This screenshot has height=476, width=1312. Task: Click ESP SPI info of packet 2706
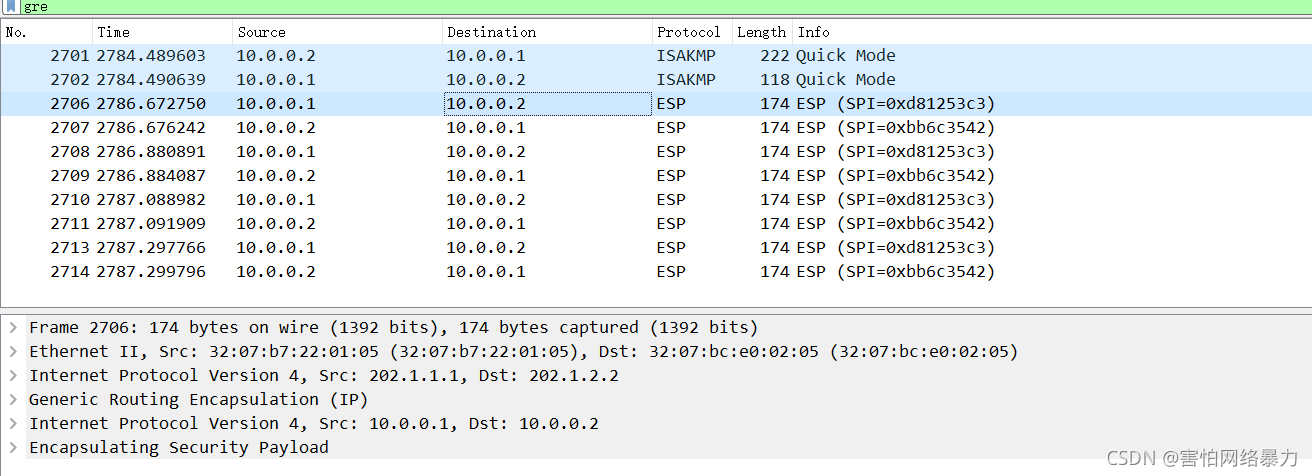click(895, 104)
